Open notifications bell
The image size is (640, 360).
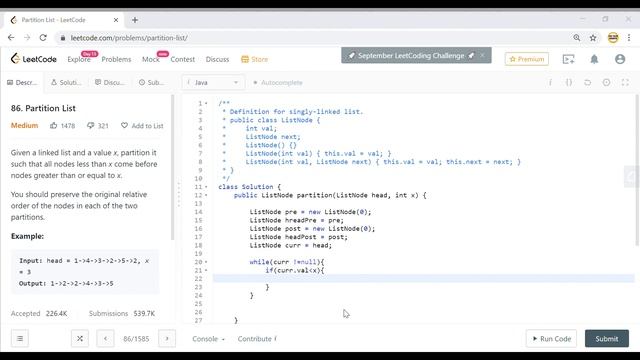click(594, 59)
